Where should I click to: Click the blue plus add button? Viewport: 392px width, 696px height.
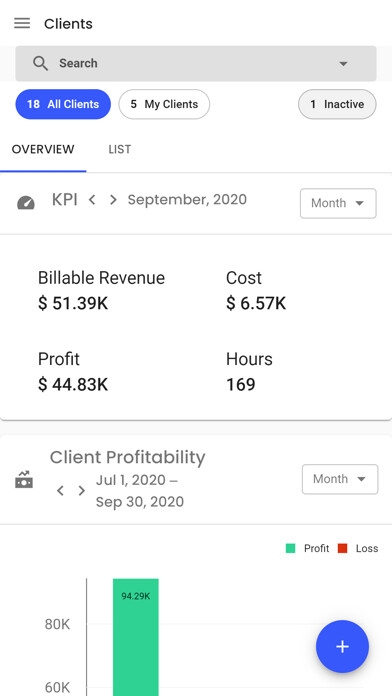click(x=342, y=647)
